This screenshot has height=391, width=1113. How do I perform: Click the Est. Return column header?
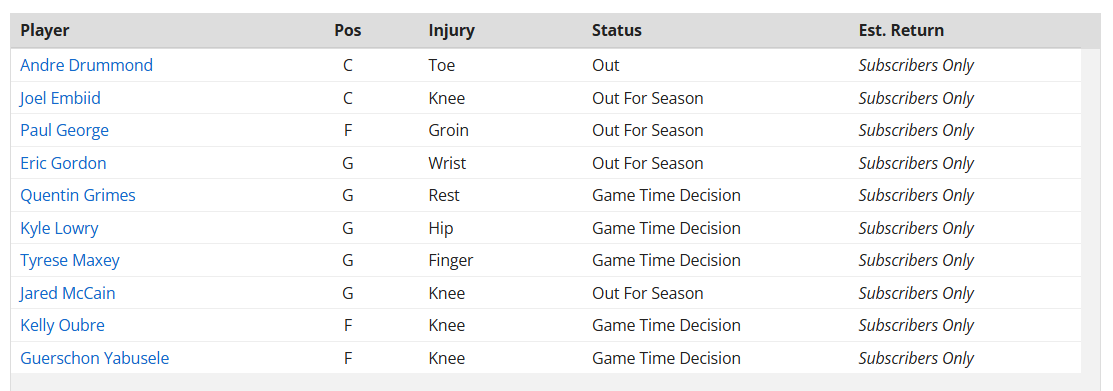[901, 31]
